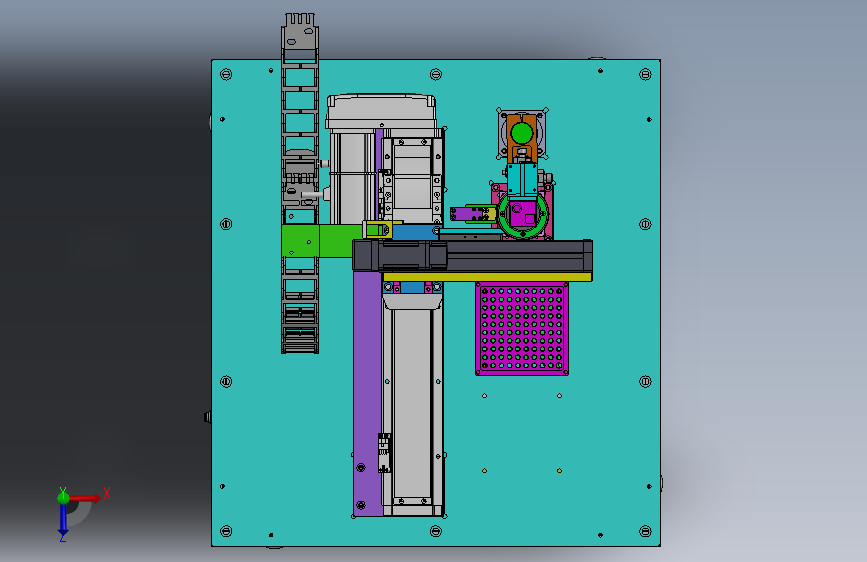867x562 pixels.
Task: Select the green ring around the magenta block
Action: [x=523, y=216]
